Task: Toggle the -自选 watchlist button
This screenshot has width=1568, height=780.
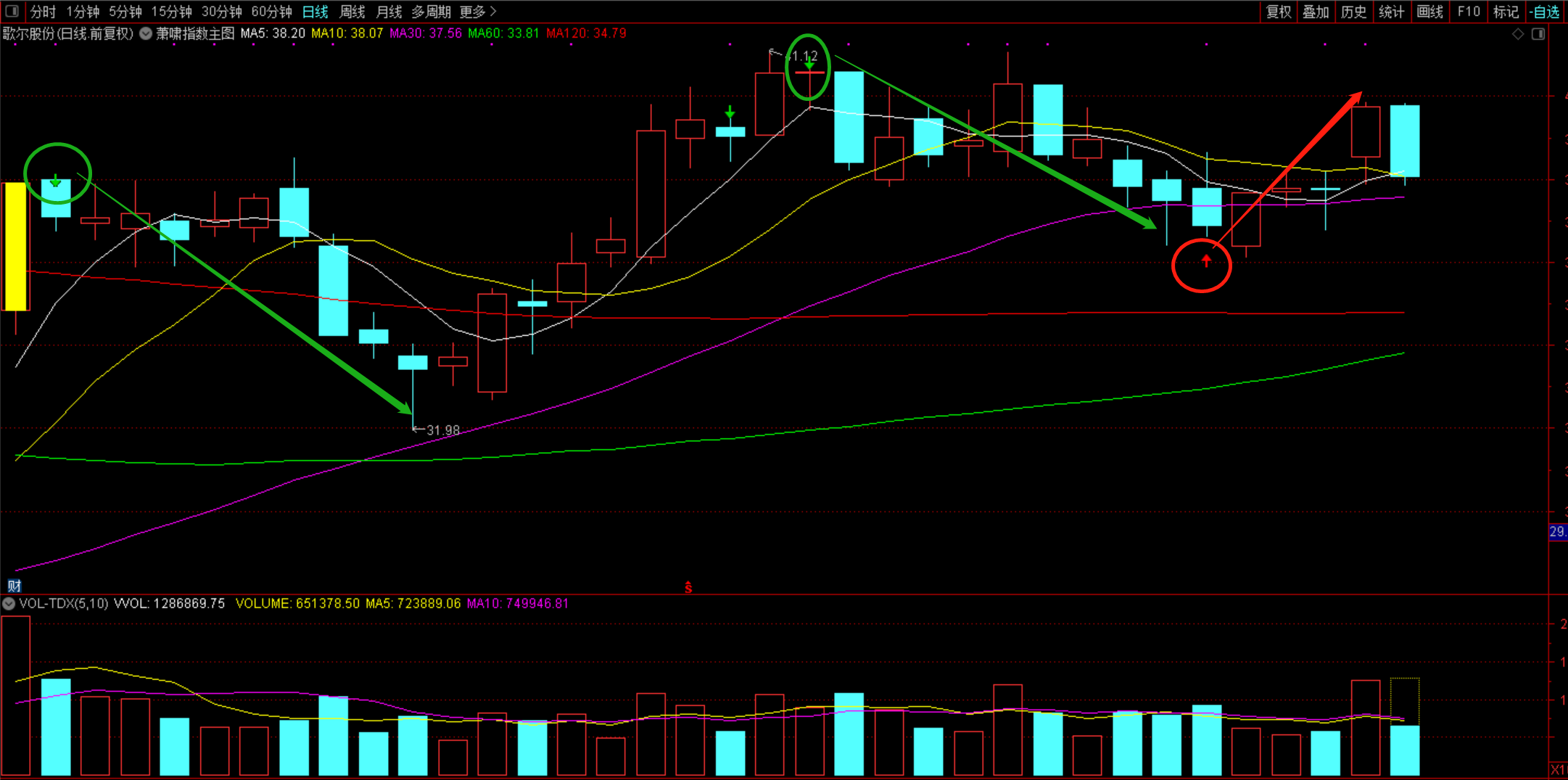Action: [1544, 12]
